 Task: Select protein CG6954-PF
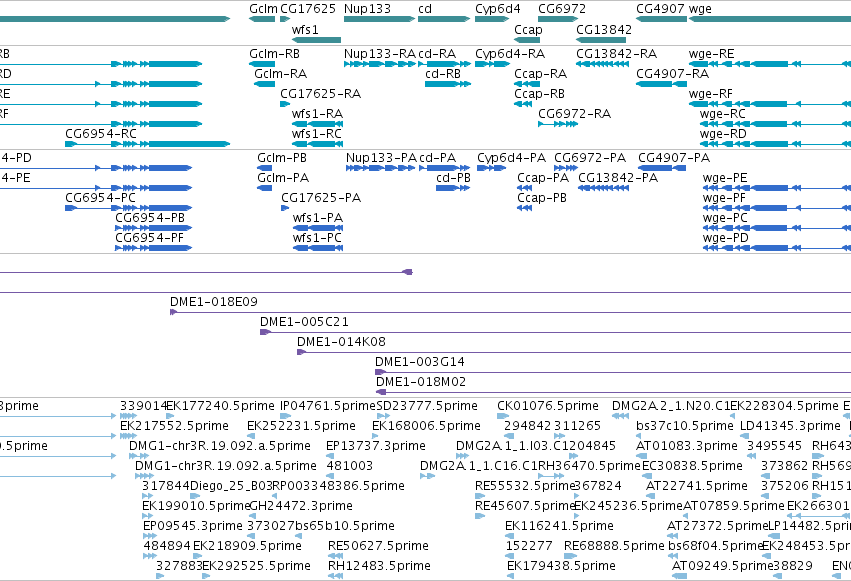click(x=149, y=238)
